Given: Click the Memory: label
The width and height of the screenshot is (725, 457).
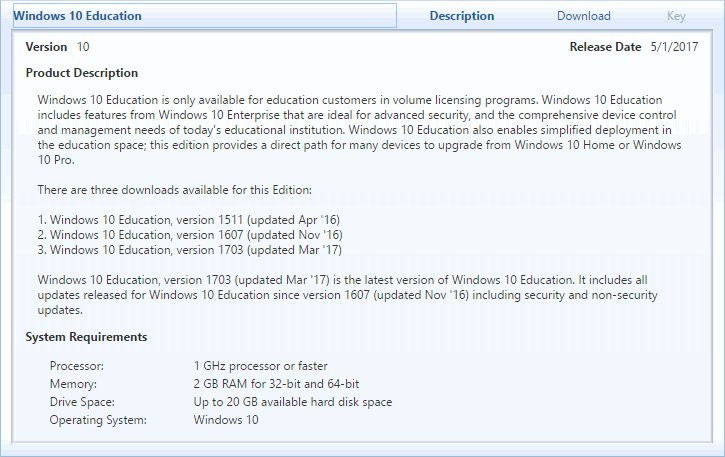Looking at the screenshot, I should pyautogui.click(x=73, y=384).
